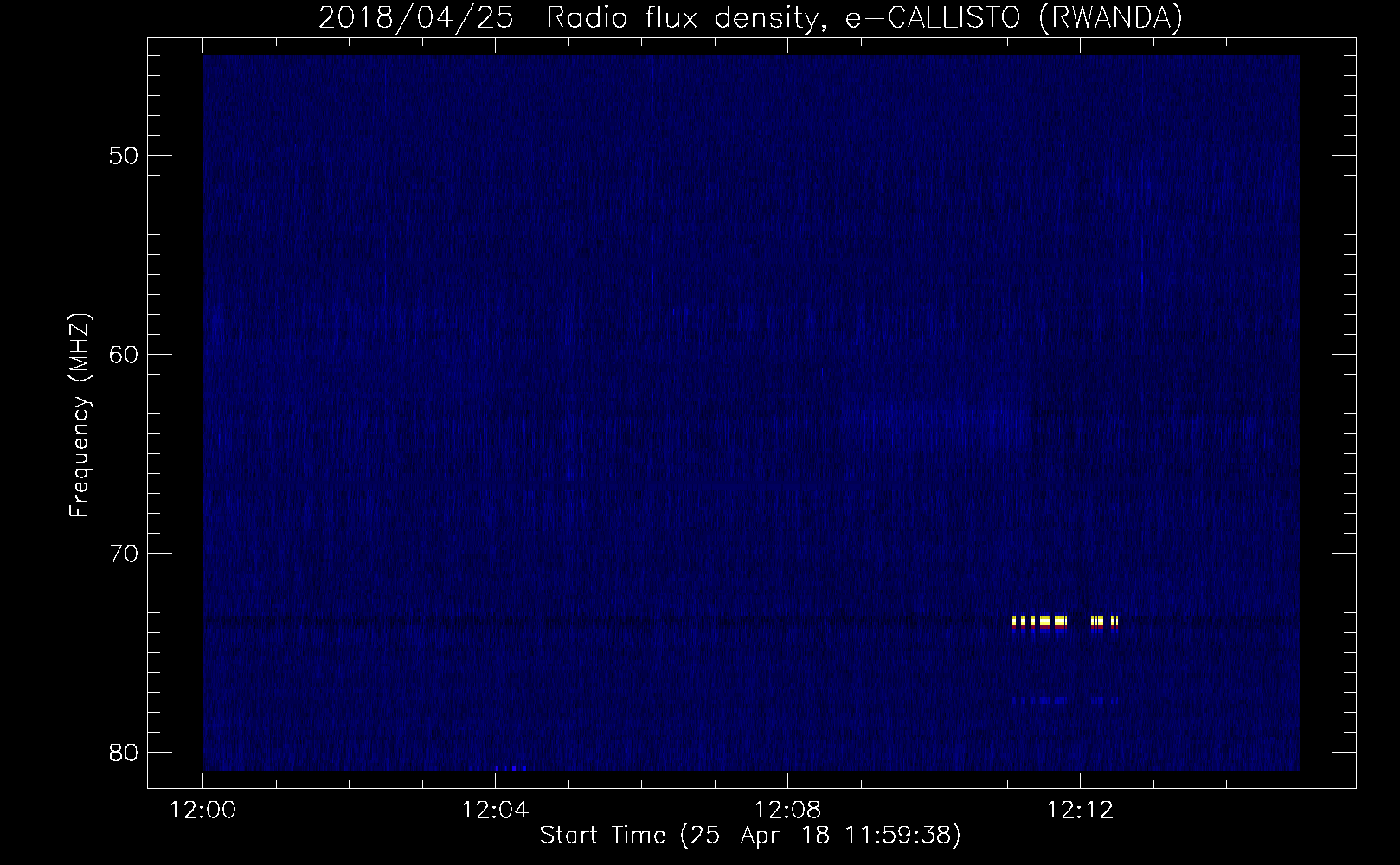1400x865 pixels.
Task: Click the 12:12 time tick label
Action: click(1079, 811)
